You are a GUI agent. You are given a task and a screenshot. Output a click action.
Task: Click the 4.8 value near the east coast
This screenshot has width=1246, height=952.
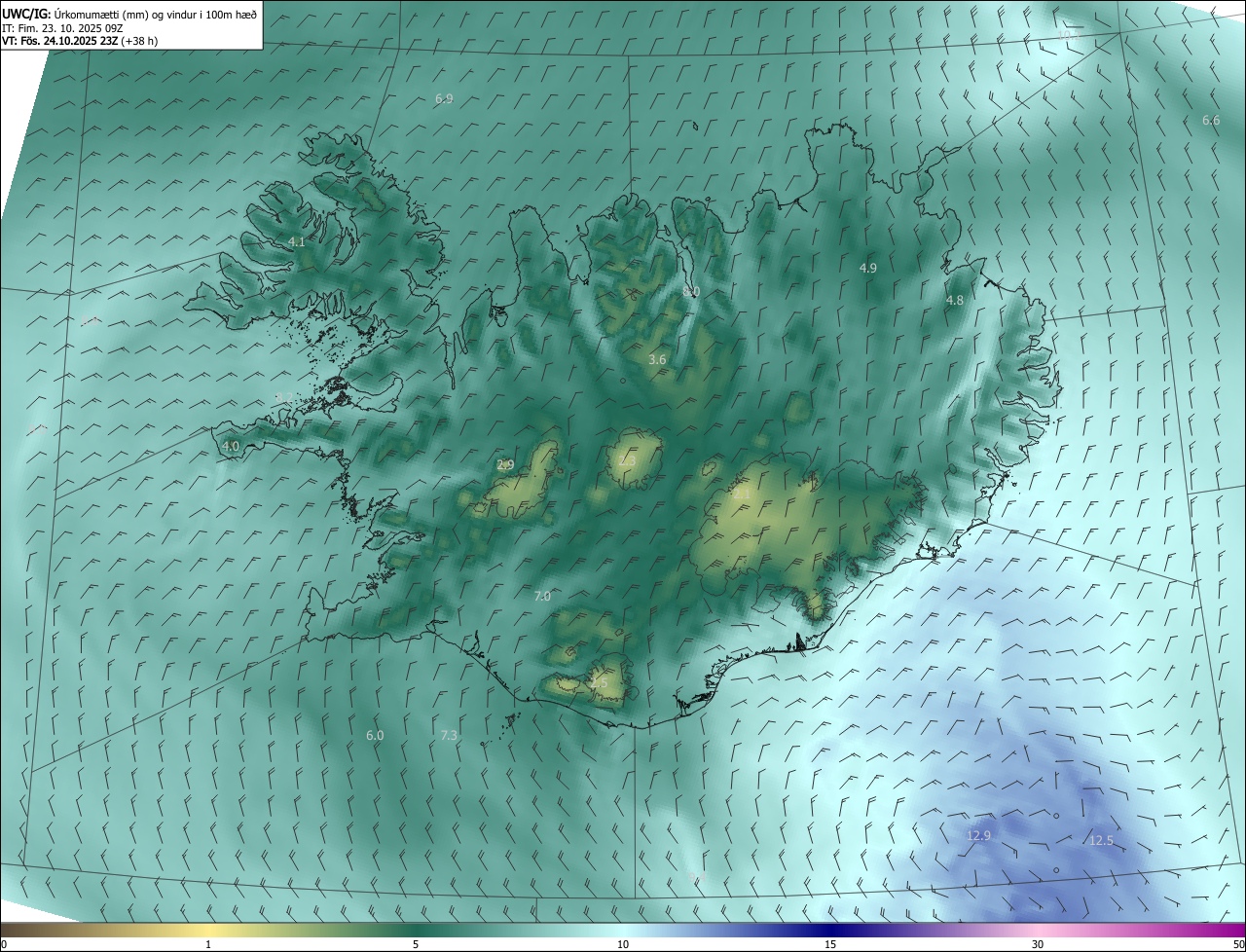[x=955, y=301]
